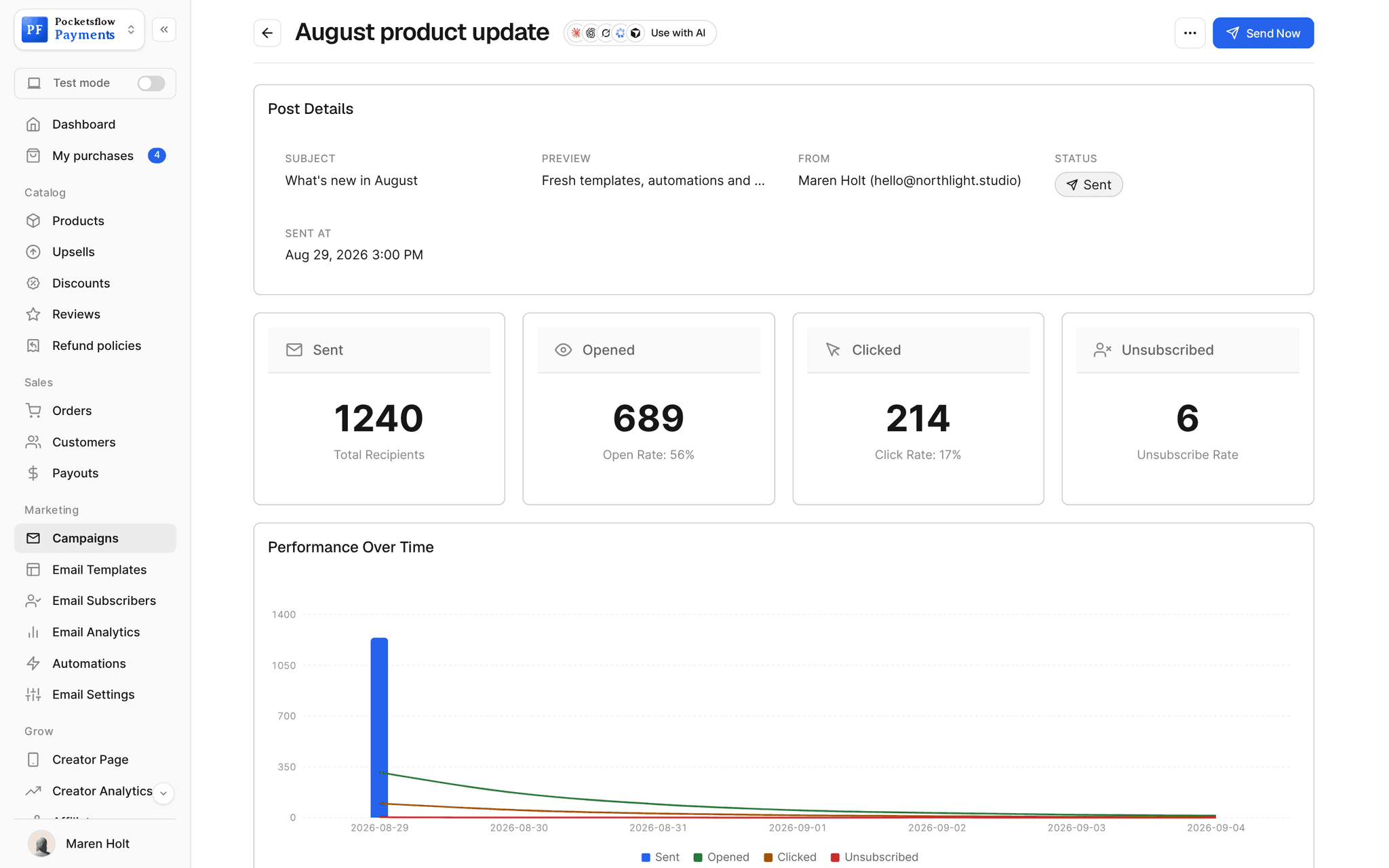Click the Use with AI pill
This screenshot has width=1389, height=868.
[640, 33]
